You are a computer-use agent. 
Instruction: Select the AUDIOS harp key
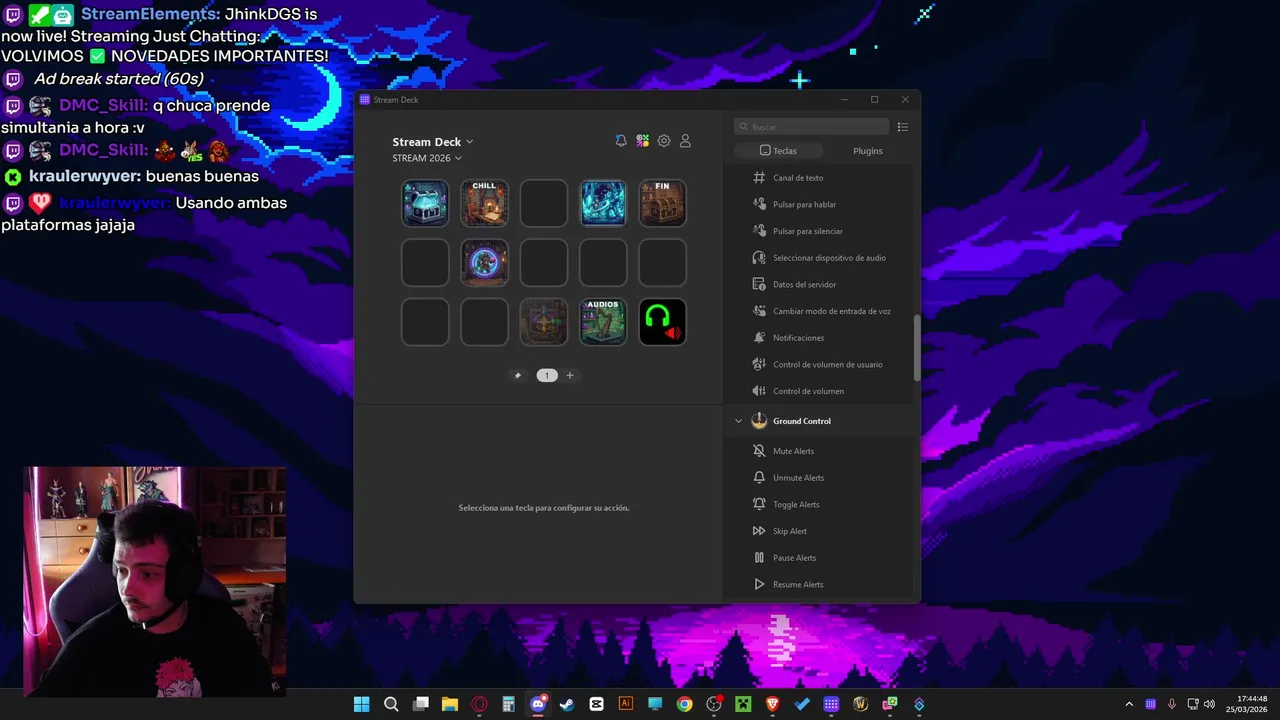tap(603, 322)
